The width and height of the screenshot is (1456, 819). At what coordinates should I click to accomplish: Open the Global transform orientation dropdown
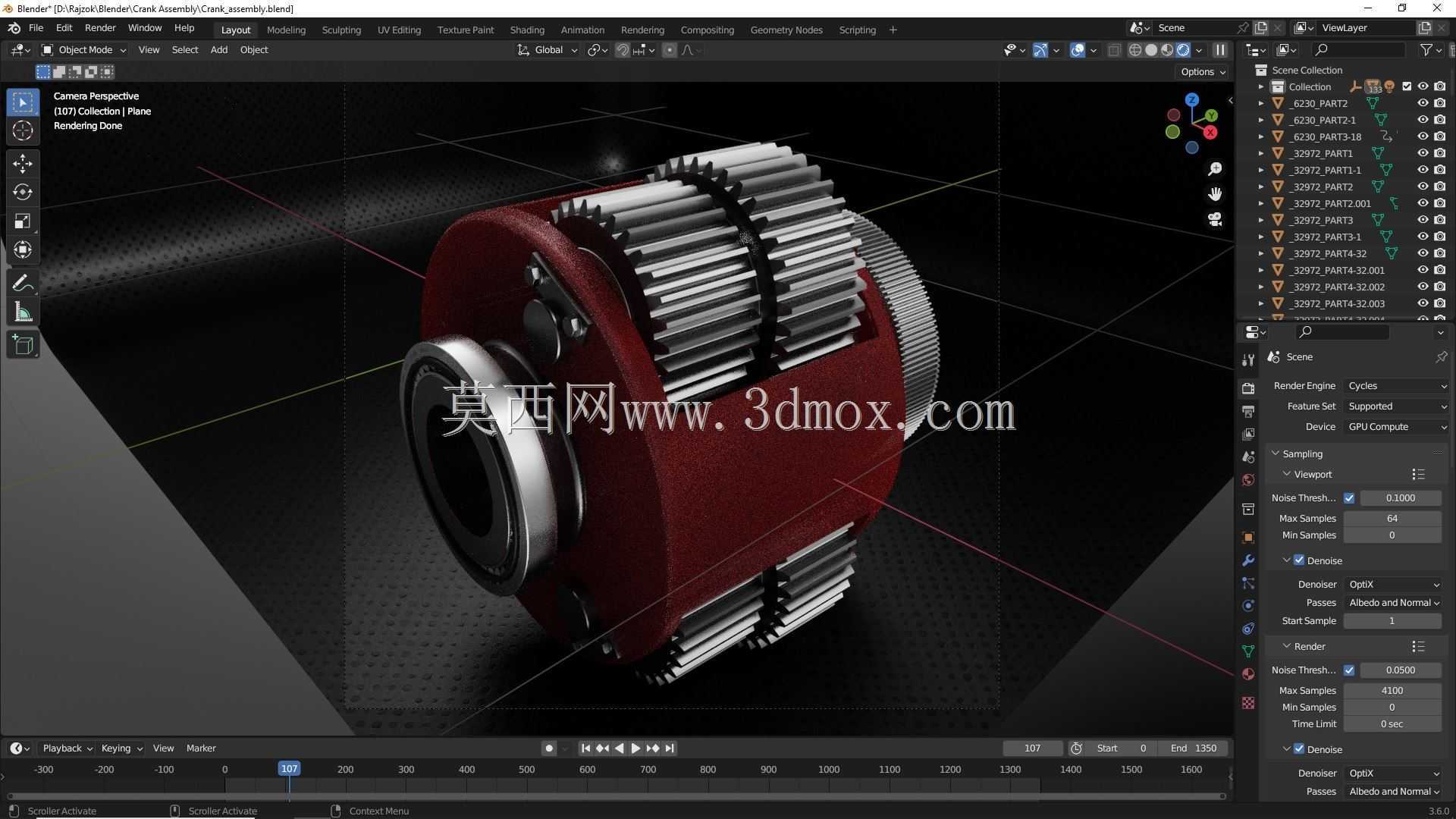548,50
